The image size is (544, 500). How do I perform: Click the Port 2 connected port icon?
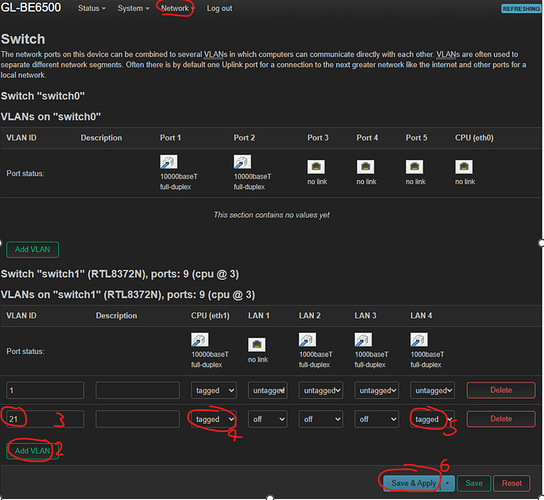pos(242,162)
